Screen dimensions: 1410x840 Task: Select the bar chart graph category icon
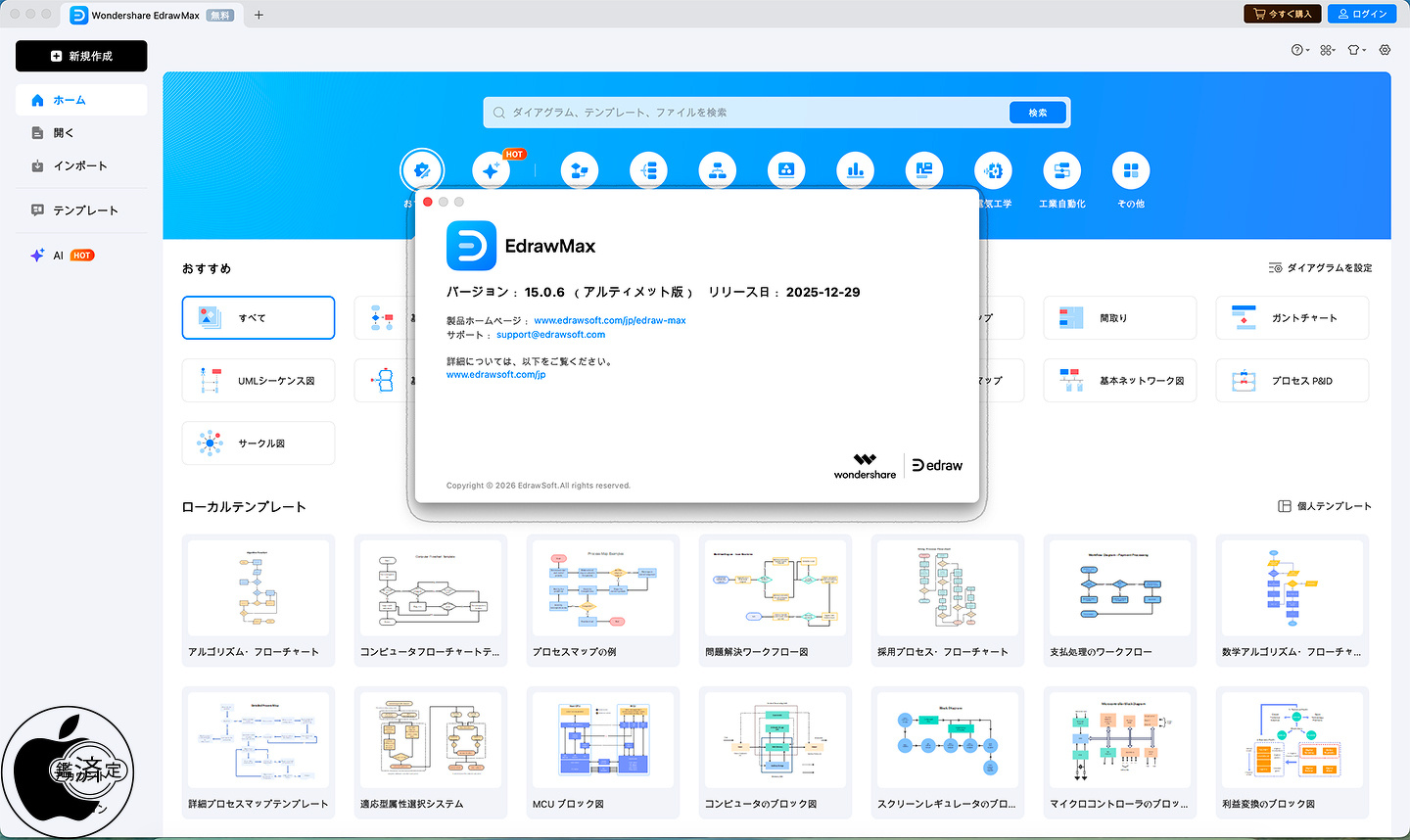click(x=855, y=170)
